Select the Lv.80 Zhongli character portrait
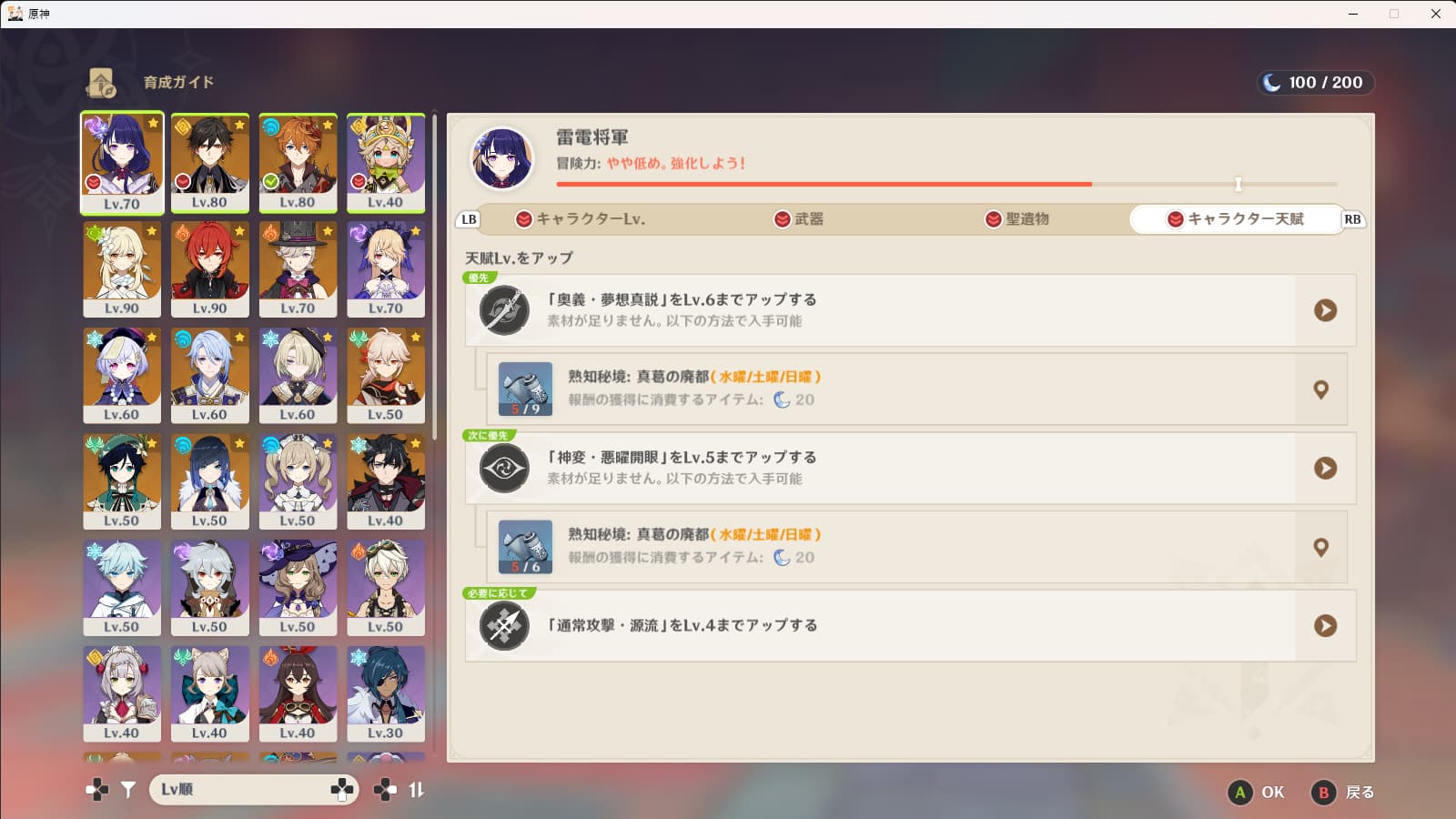This screenshot has height=819, width=1456. (x=210, y=164)
